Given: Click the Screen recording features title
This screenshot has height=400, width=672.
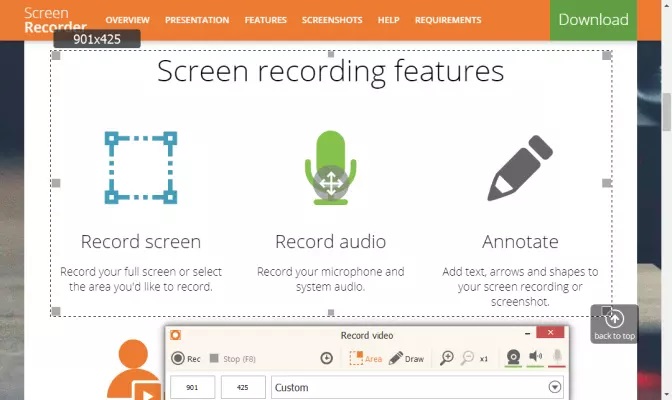Looking at the screenshot, I should 331,71.
